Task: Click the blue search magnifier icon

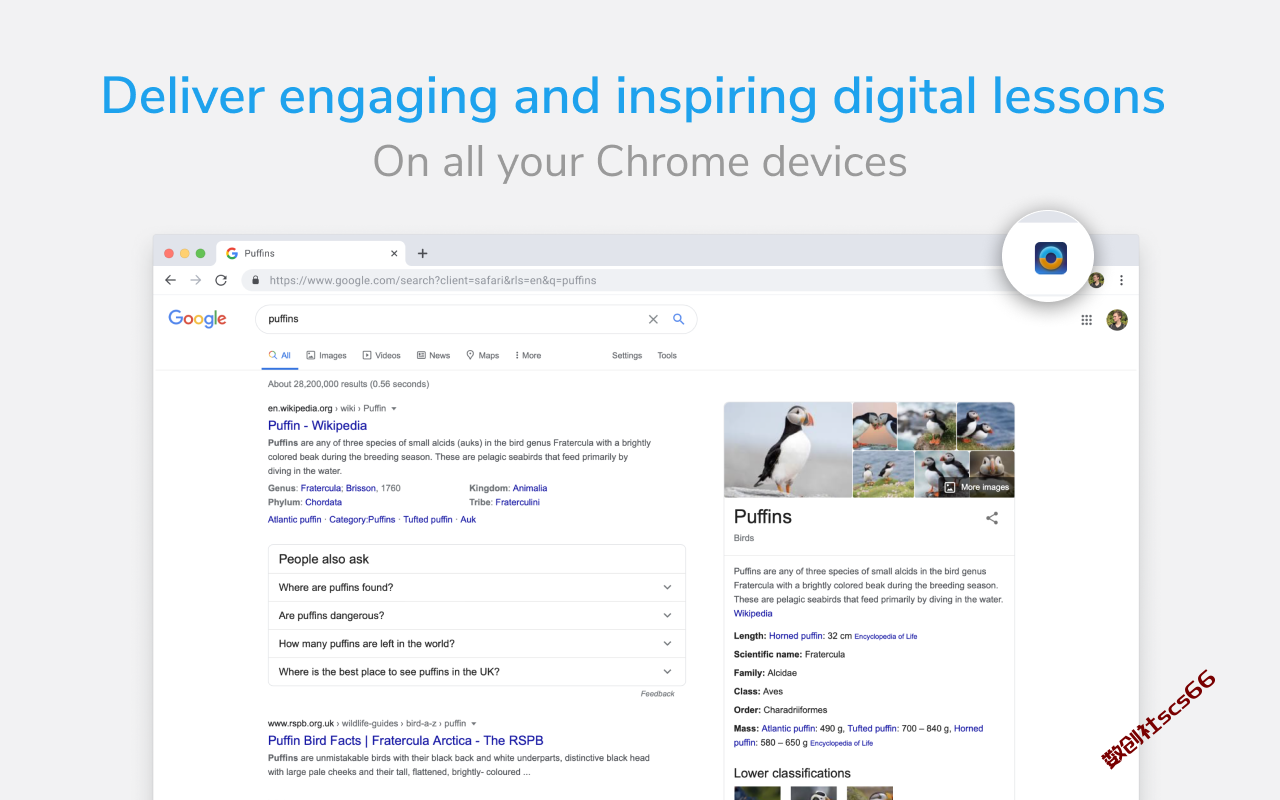Action: pos(678,319)
